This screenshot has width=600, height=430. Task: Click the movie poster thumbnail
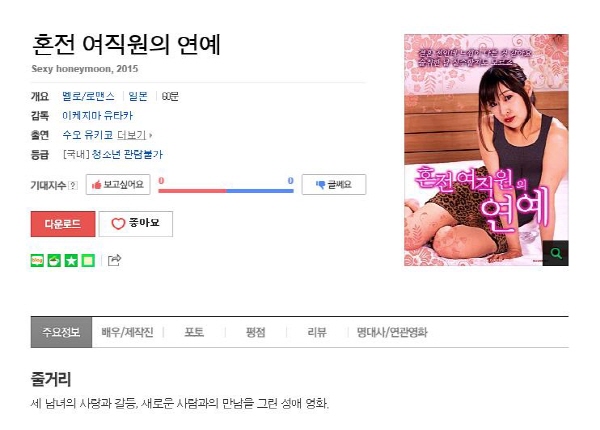[x=486, y=150]
